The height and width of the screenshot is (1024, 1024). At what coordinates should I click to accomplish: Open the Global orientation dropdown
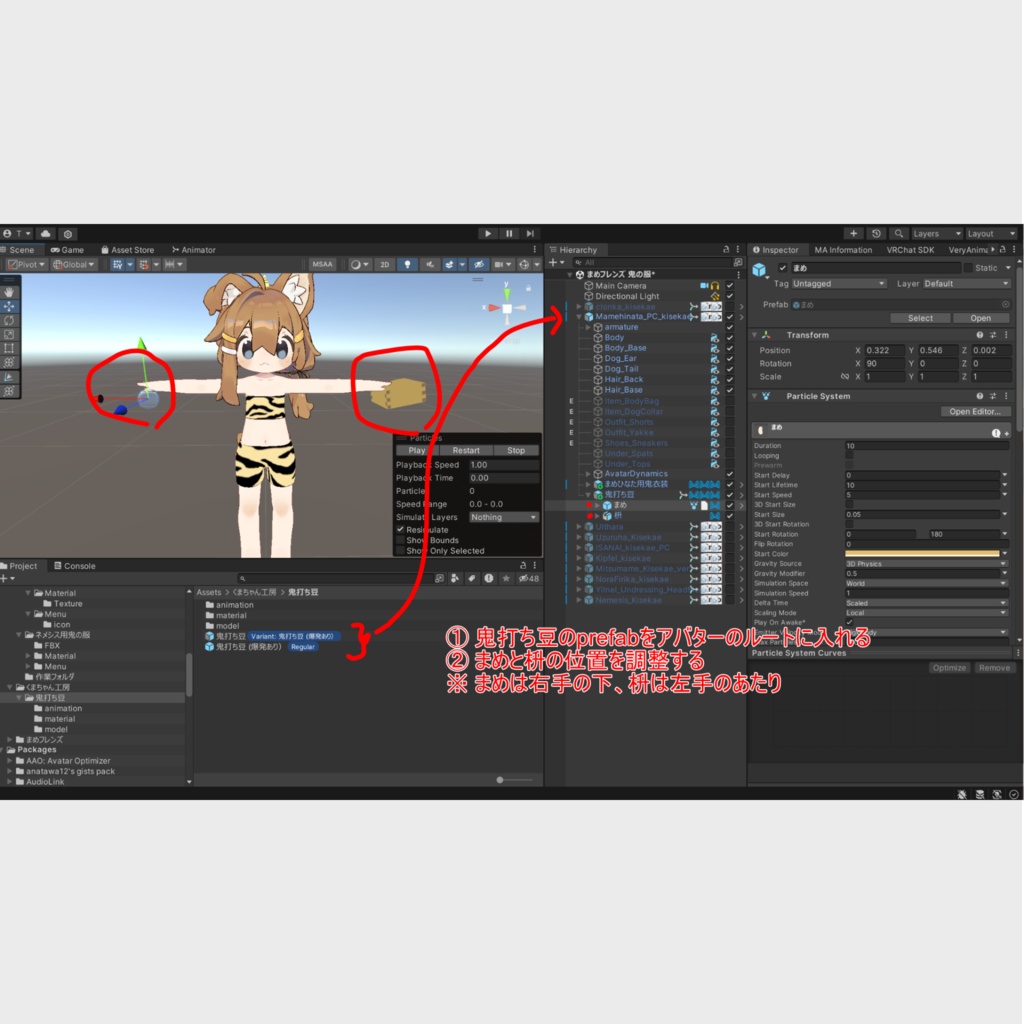(x=73, y=264)
